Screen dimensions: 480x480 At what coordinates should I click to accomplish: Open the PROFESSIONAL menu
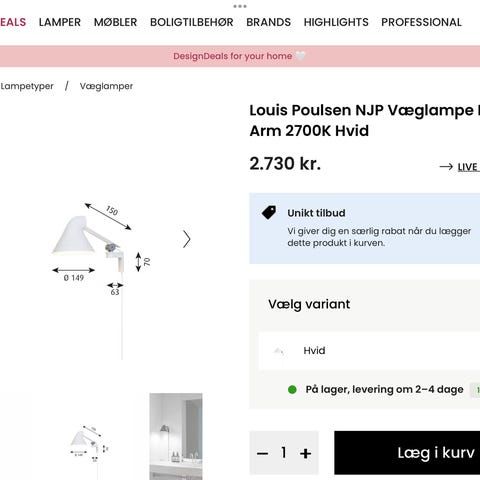[x=421, y=22]
